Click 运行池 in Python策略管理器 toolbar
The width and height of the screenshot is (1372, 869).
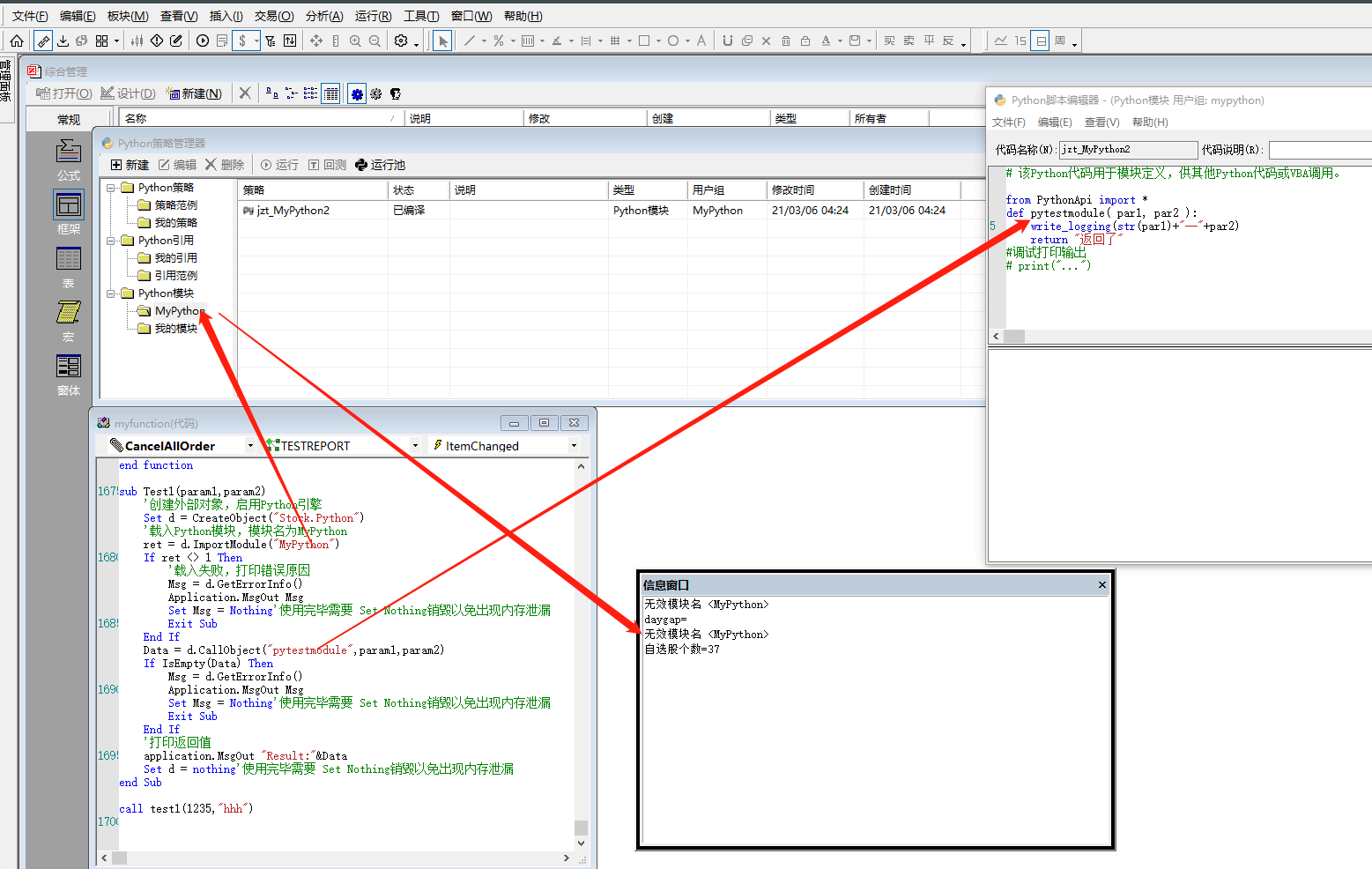coord(380,165)
